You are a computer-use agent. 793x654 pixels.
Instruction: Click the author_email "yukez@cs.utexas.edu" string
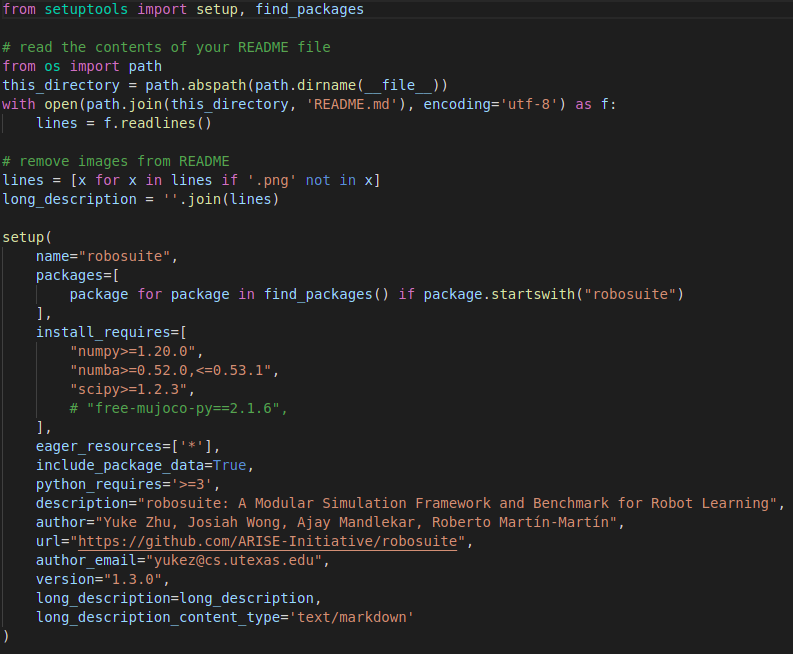[238, 560]
